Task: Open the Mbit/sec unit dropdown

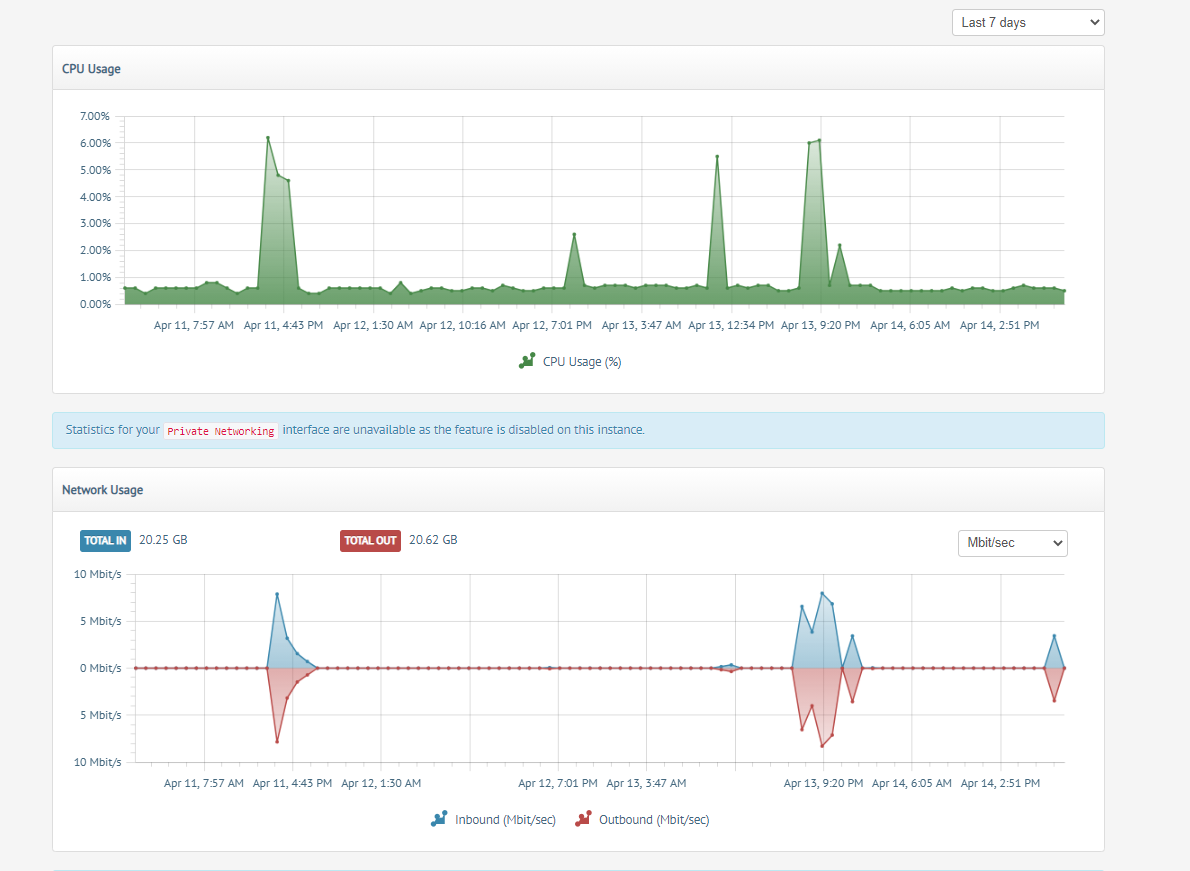Action: pos(1012,543)
